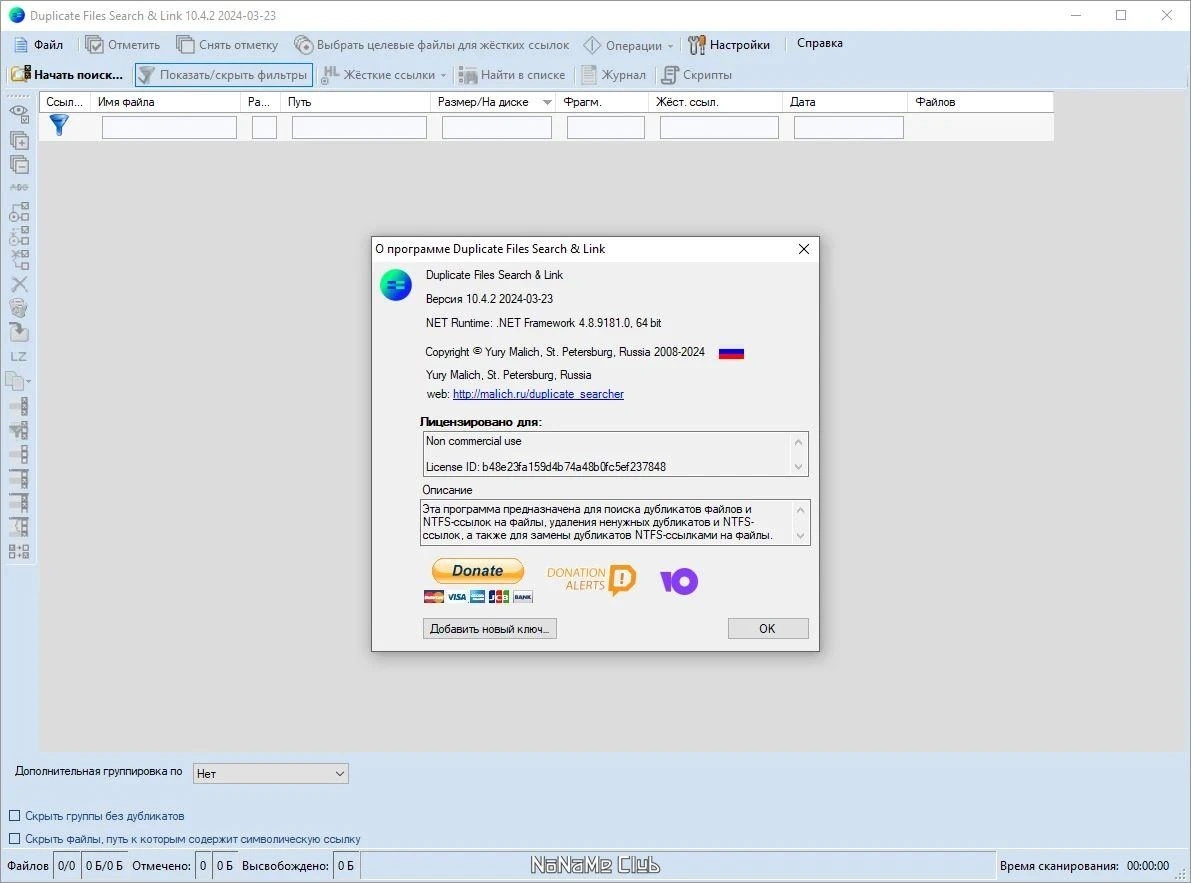Image resolution: width=1191 pixels, height=883 pixels.
Task: Click the Путь filter field
Action: point(359,127)
